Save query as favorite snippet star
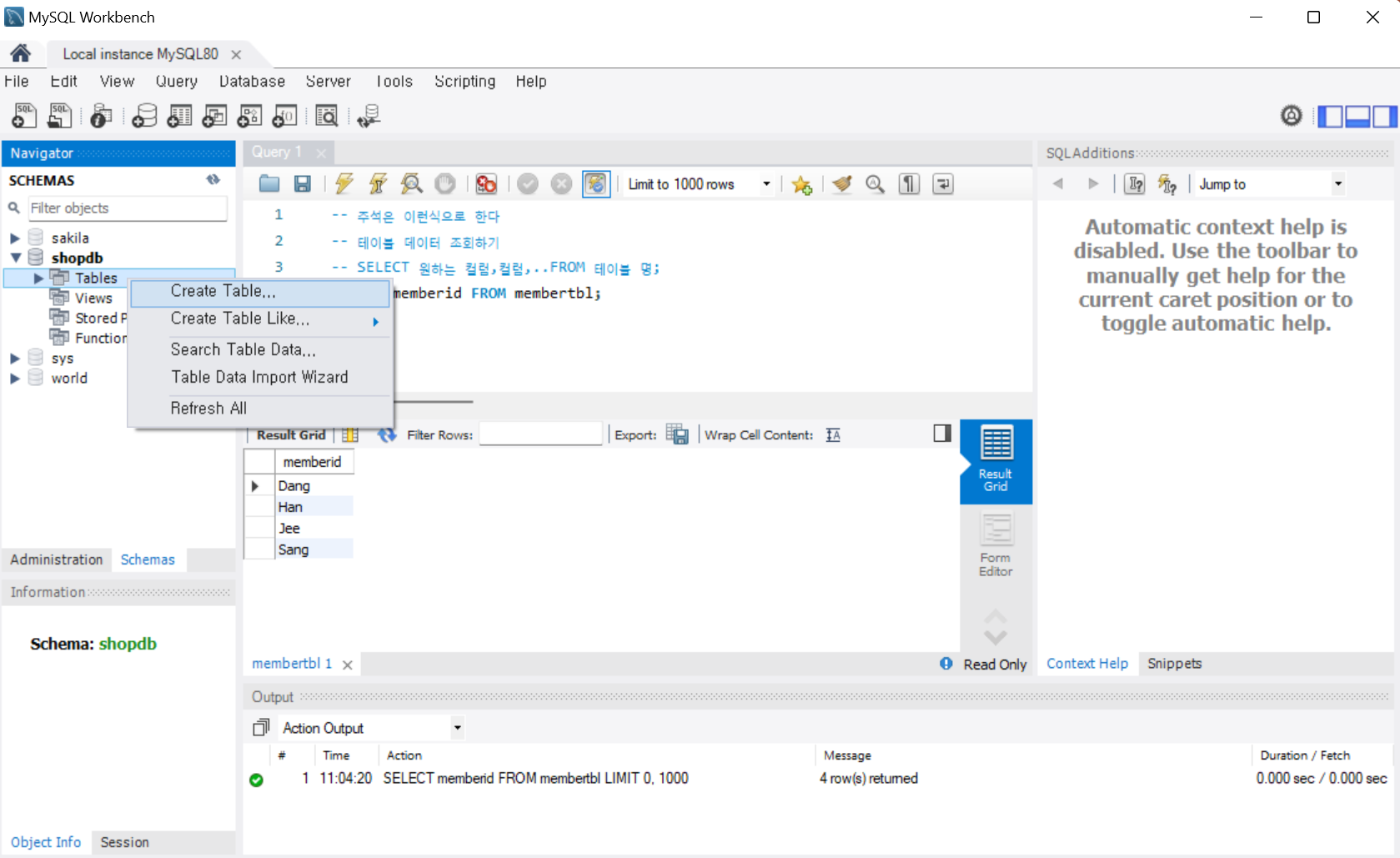 [802, 184]
